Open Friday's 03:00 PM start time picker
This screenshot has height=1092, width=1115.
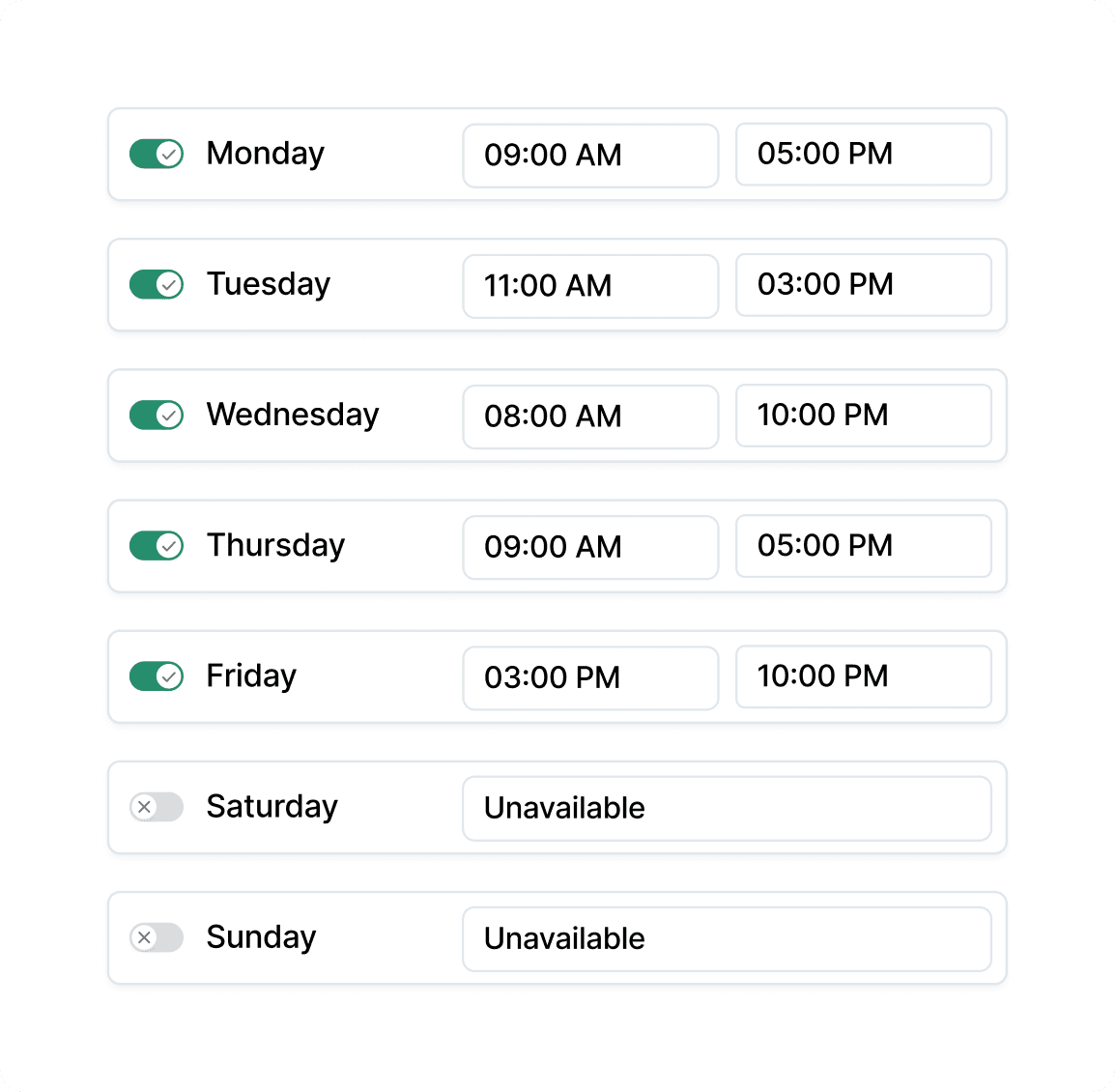(x=590, y=677)
